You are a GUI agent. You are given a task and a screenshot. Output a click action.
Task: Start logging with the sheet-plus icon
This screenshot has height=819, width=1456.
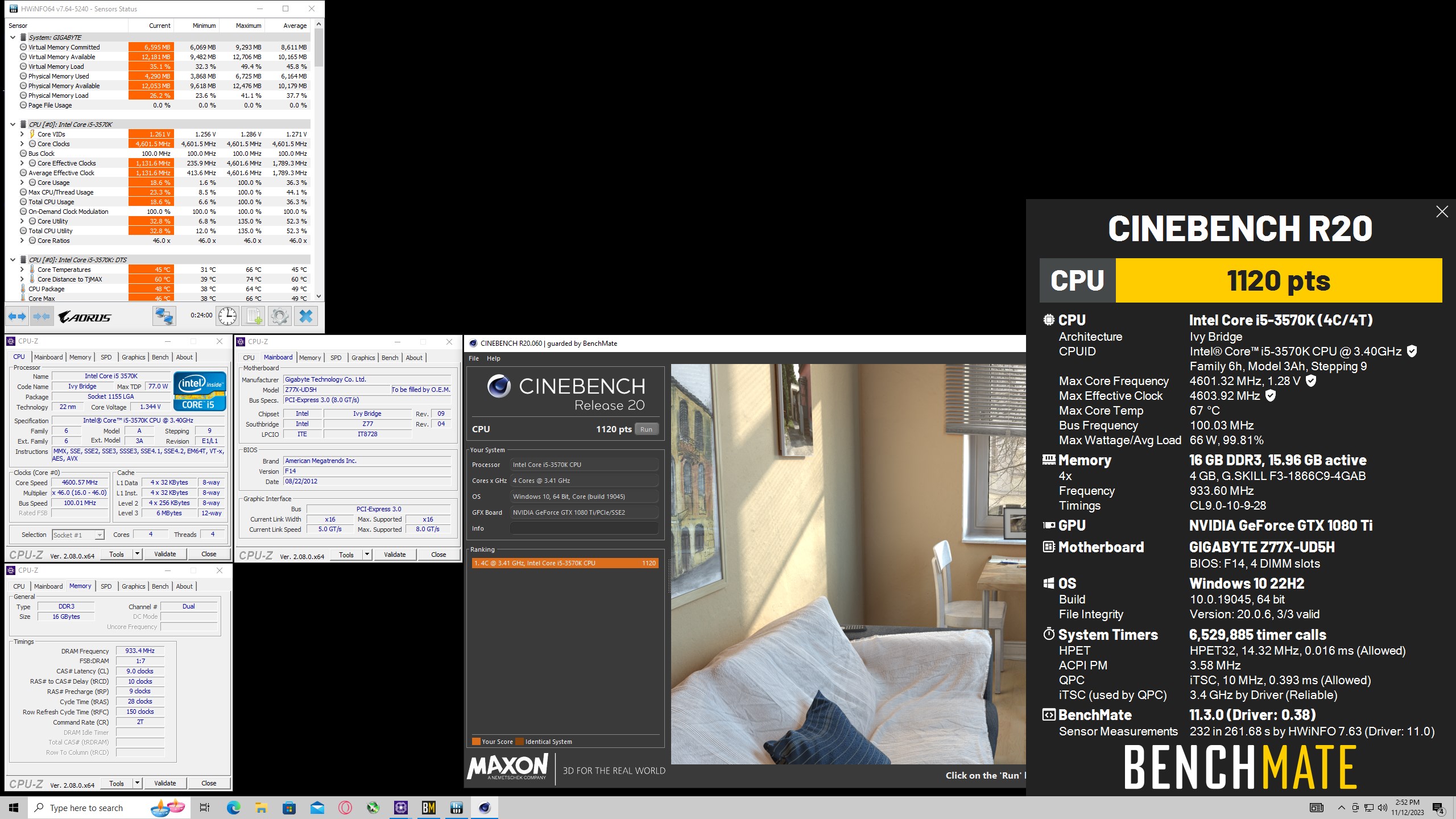[253, 316]
